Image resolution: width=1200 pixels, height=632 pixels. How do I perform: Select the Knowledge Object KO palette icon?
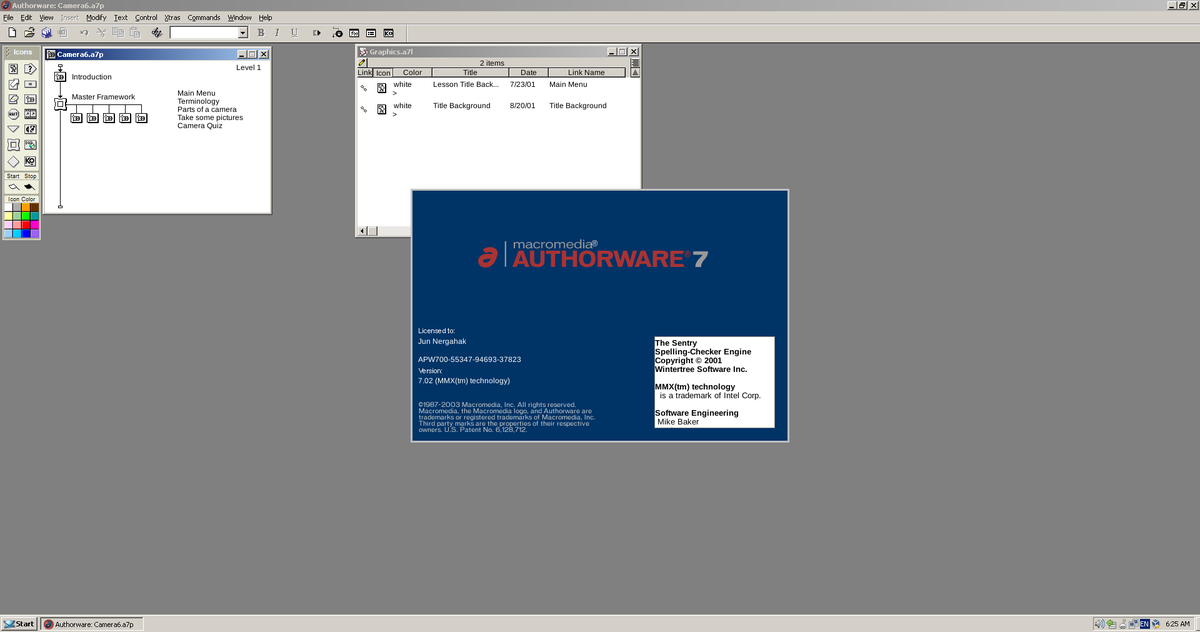(x=30, y=161)
